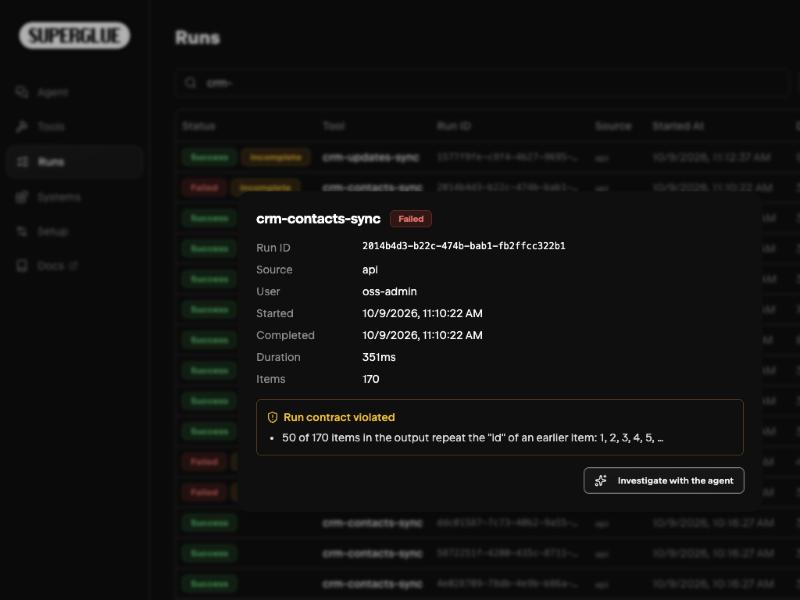Viewport: 800px width, 600px height.
Task: Click the Source value api in dialog
Action: click(370, 270)
